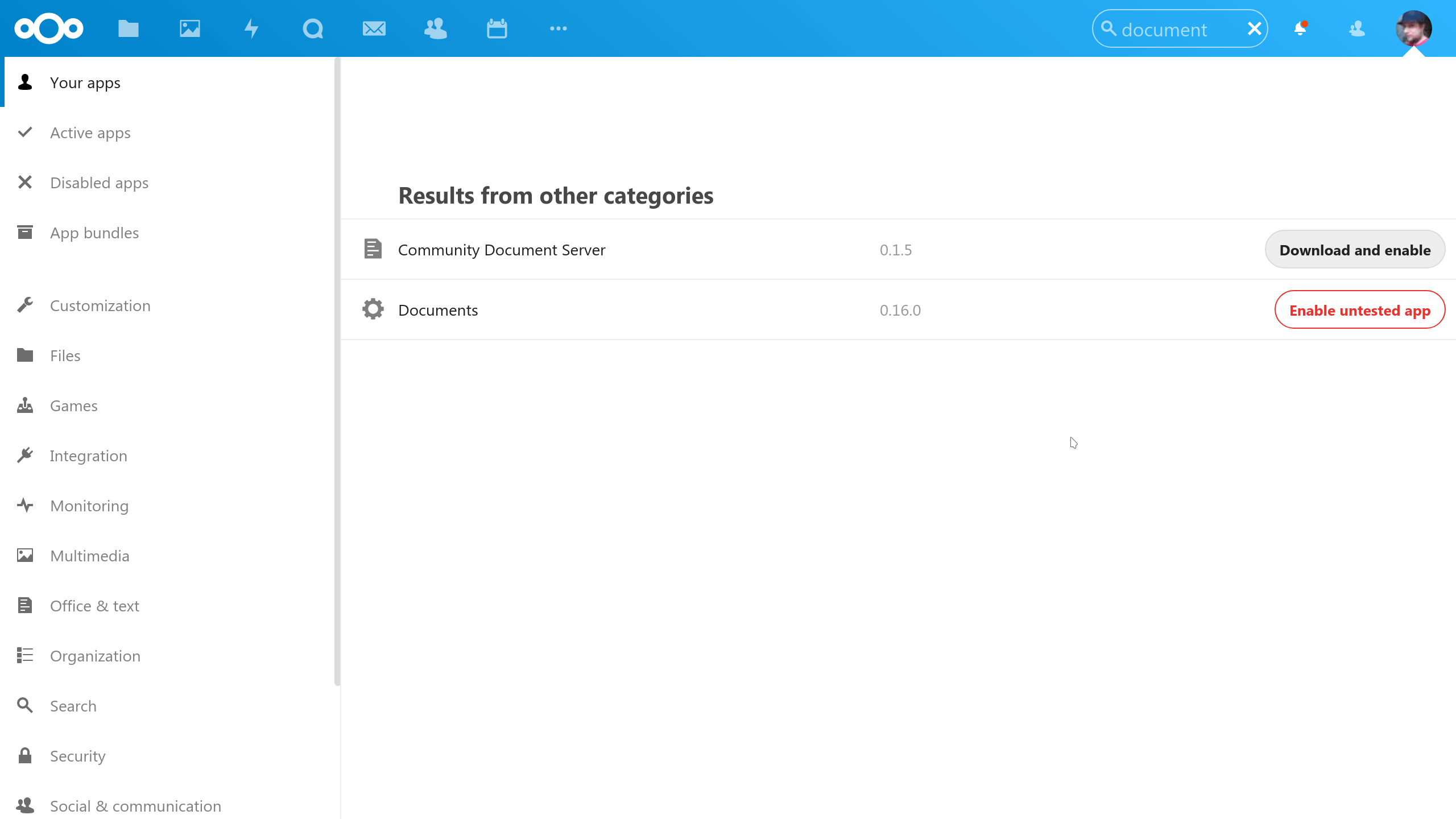Click the Security padlock icon
Viewport: 1456px width, 819px height.
tap(25, 755)
